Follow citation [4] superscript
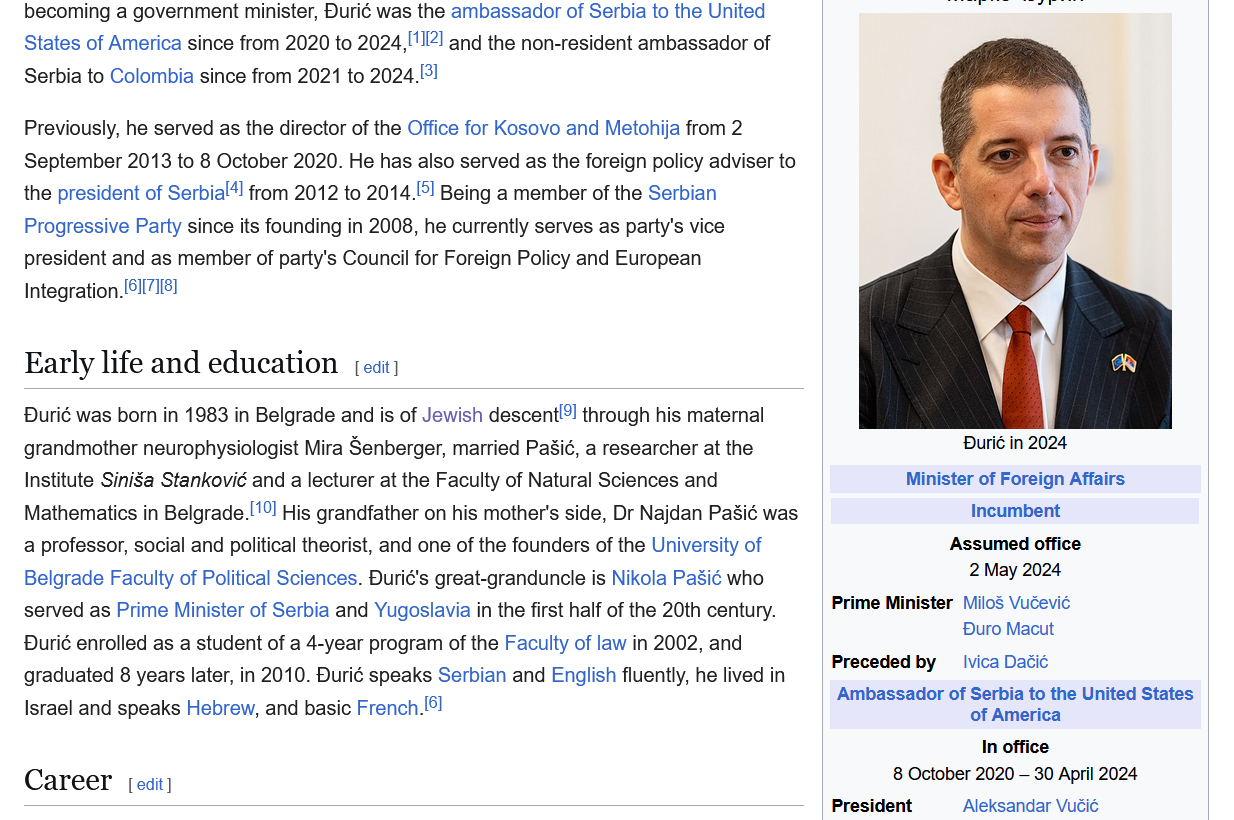Viewport: 1234px width, 820px height. [x=235, y=188]
